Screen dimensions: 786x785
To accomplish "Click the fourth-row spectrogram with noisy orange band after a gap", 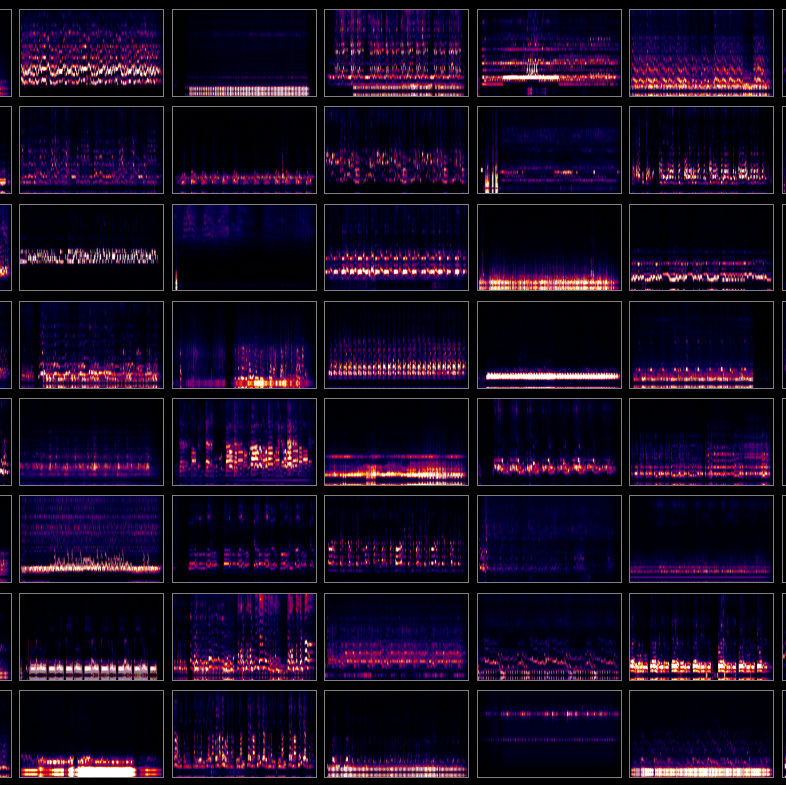I will (91, 345).
